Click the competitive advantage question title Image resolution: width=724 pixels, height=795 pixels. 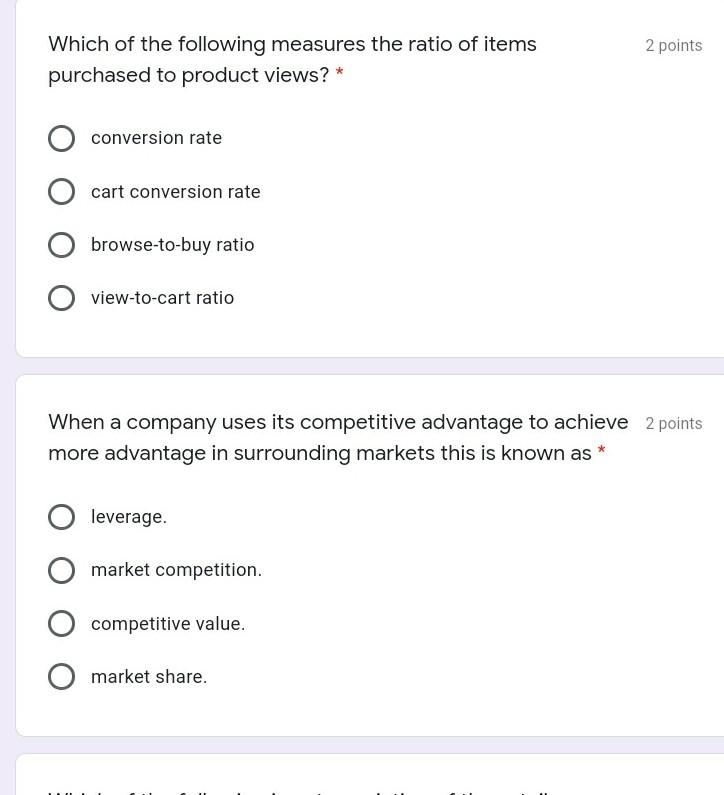point(338,437)
